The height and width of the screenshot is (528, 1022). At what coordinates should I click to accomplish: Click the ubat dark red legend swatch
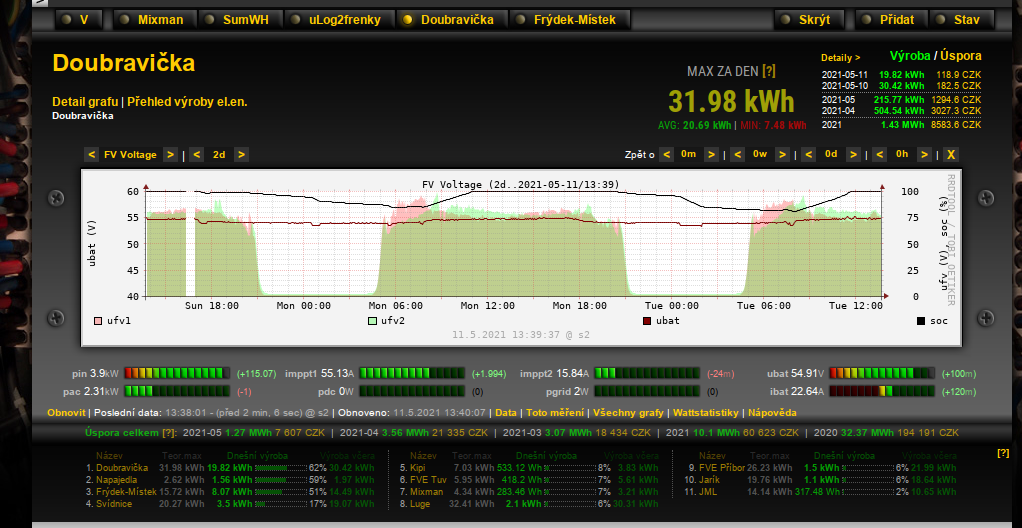click(646, 321)
